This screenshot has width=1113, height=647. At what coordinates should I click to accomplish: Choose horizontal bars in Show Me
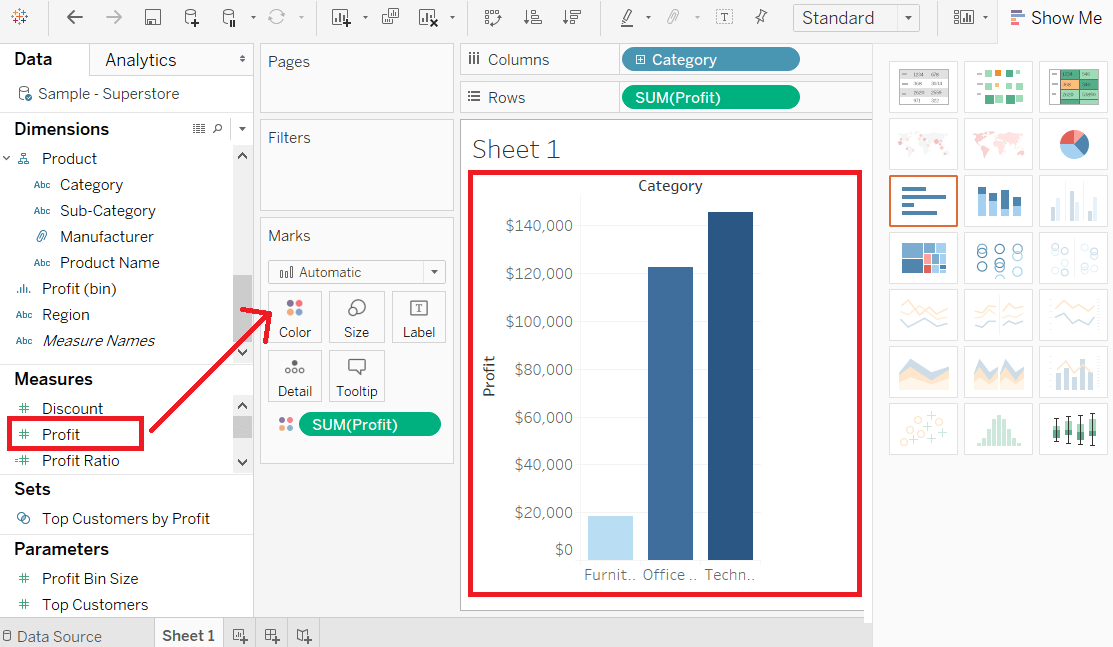pyautogui.click(x=923, y=201)
